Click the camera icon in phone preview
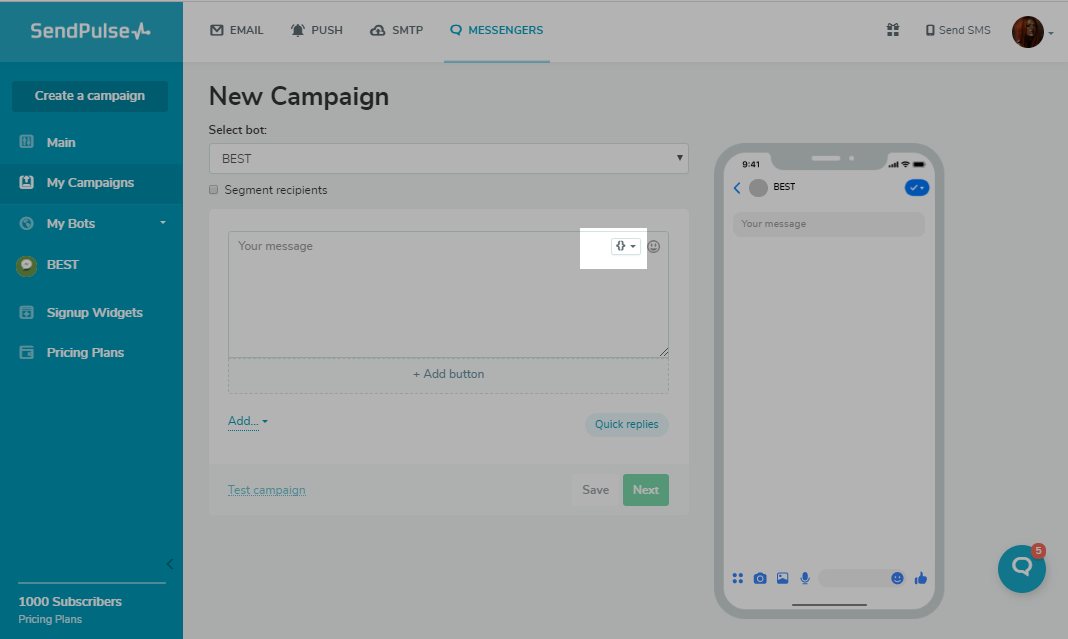 [x=760, y=578]
